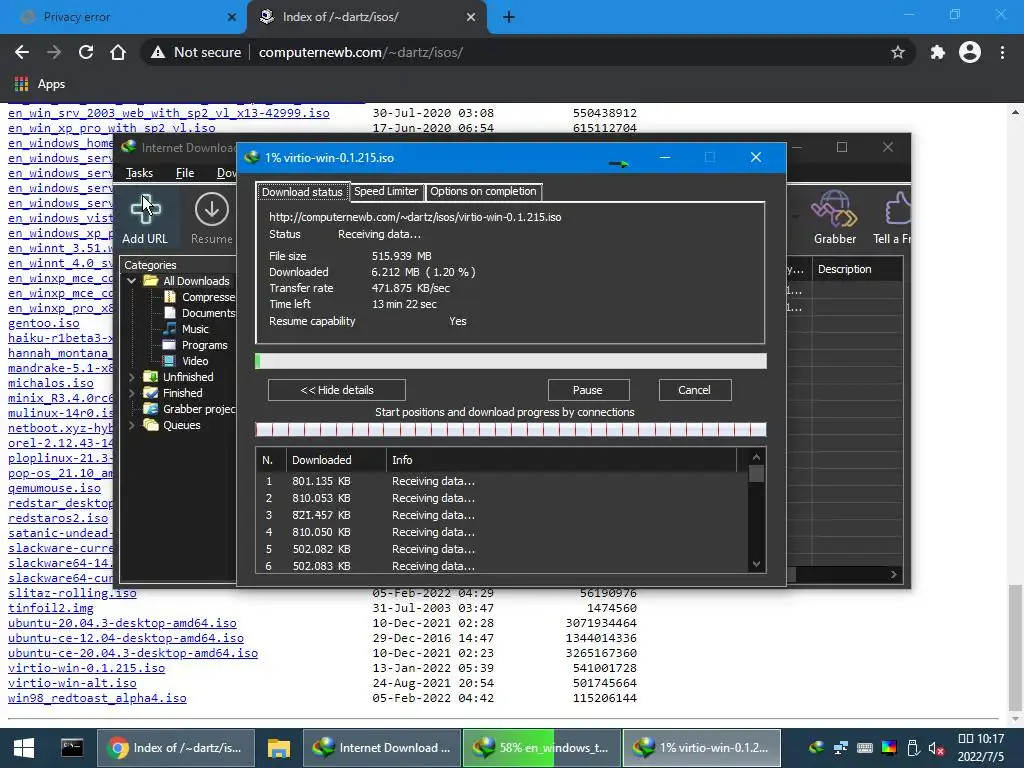Click Chrome back navigation arrow

tap(22, 52)
